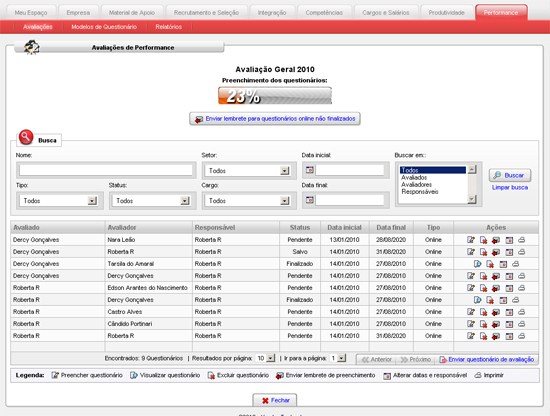Delete questionnaire in Tarsila do Amaral row

point(490,264)
